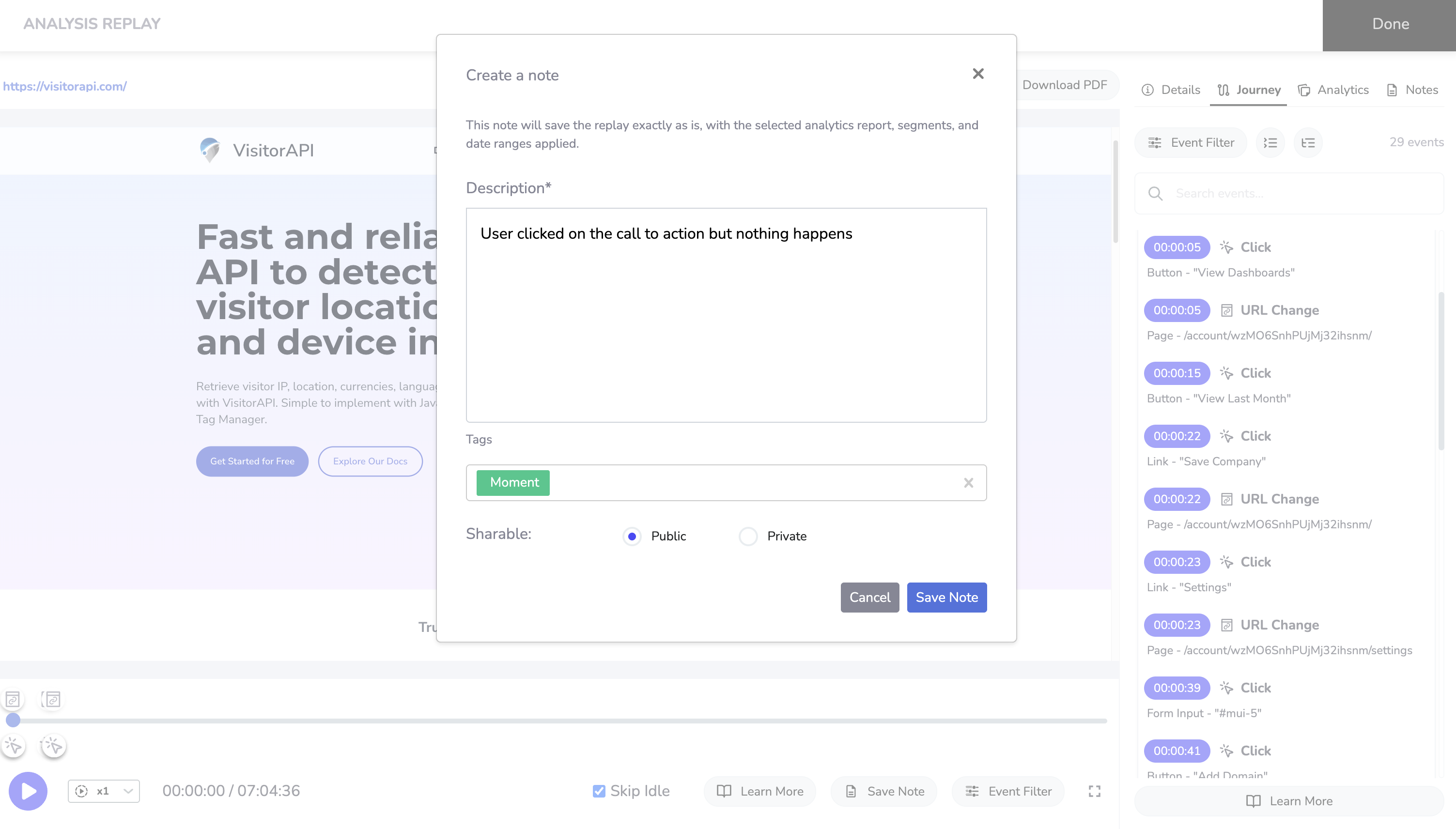The width and height of the screenshot is (1456, 829).
Task: Open the Notes tab
Action: coord(1411,90)
